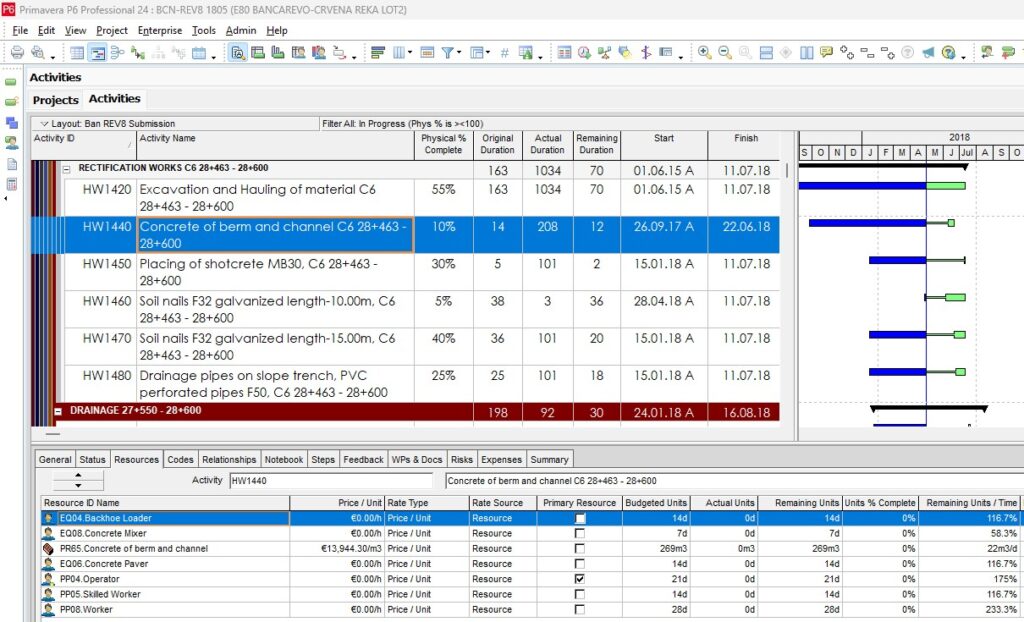
Task: Tick Primary Resource for PP08.Worker
Action: coord(580,609)
